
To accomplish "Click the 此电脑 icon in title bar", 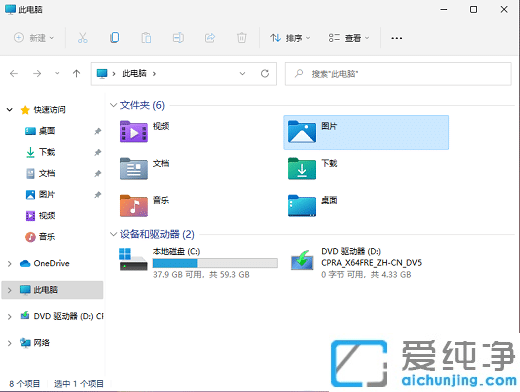I will [10, 9].
